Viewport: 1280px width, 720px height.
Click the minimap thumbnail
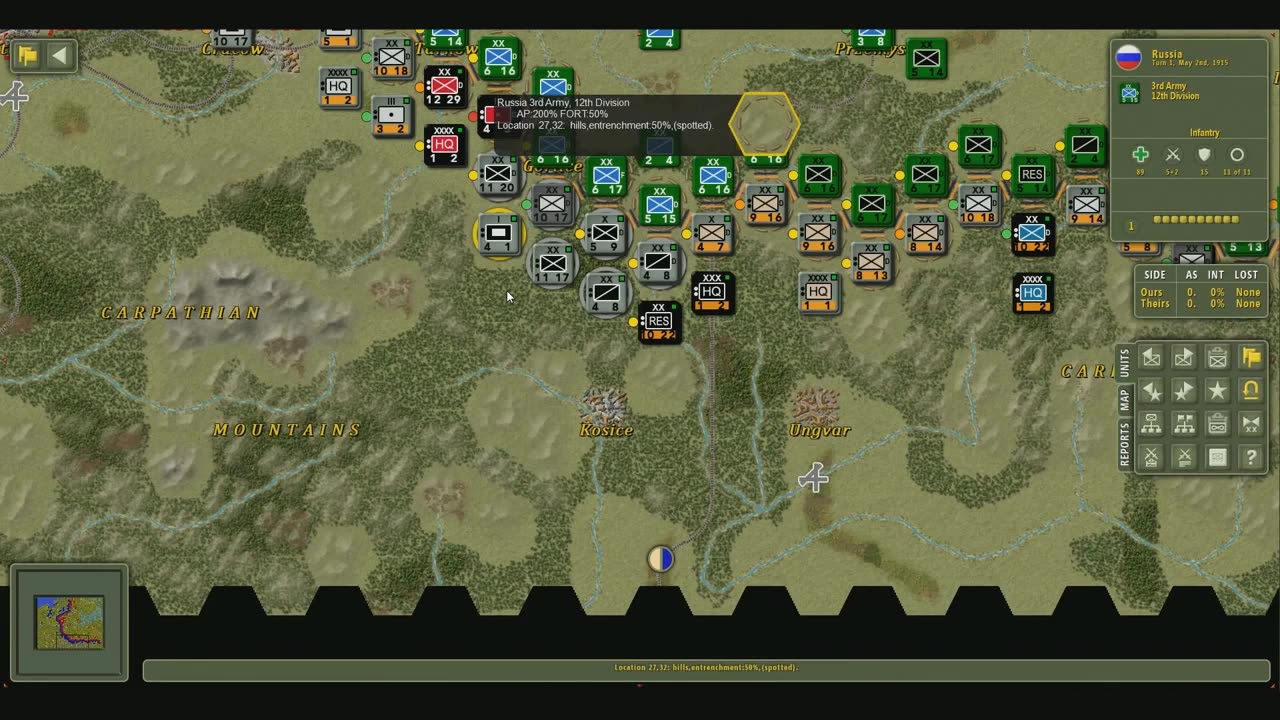pos(69,622)
